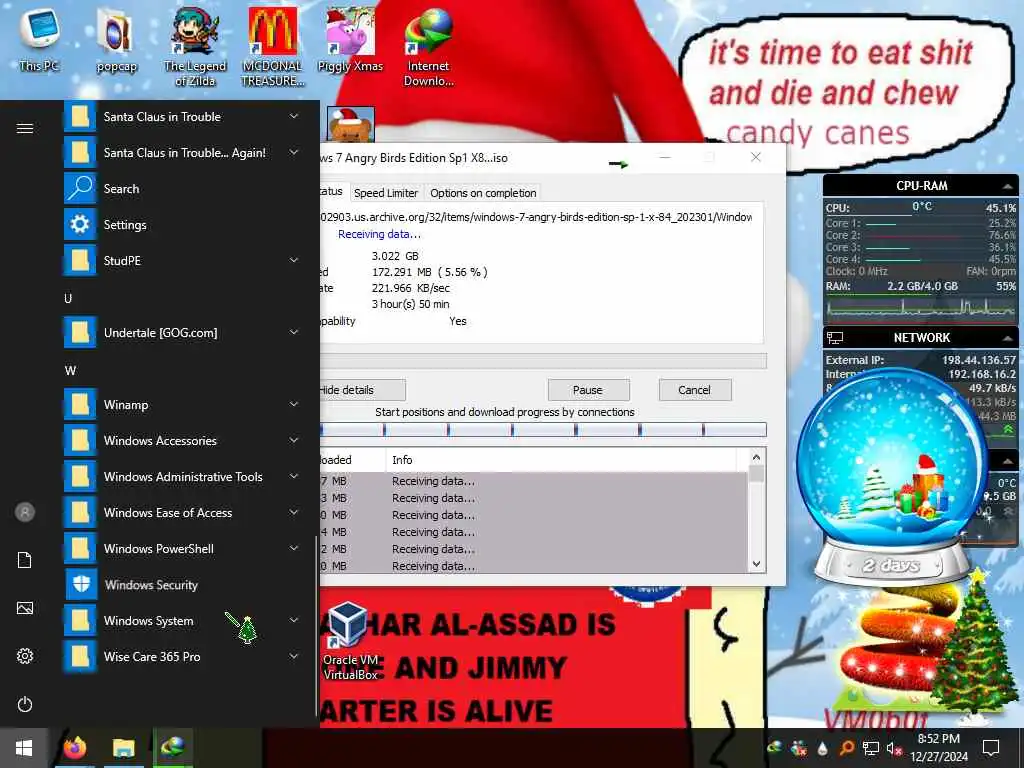Open Internet Download Manager desktop shortcut
Viewport: 1024px width, 768px height.
coord(428,46)
